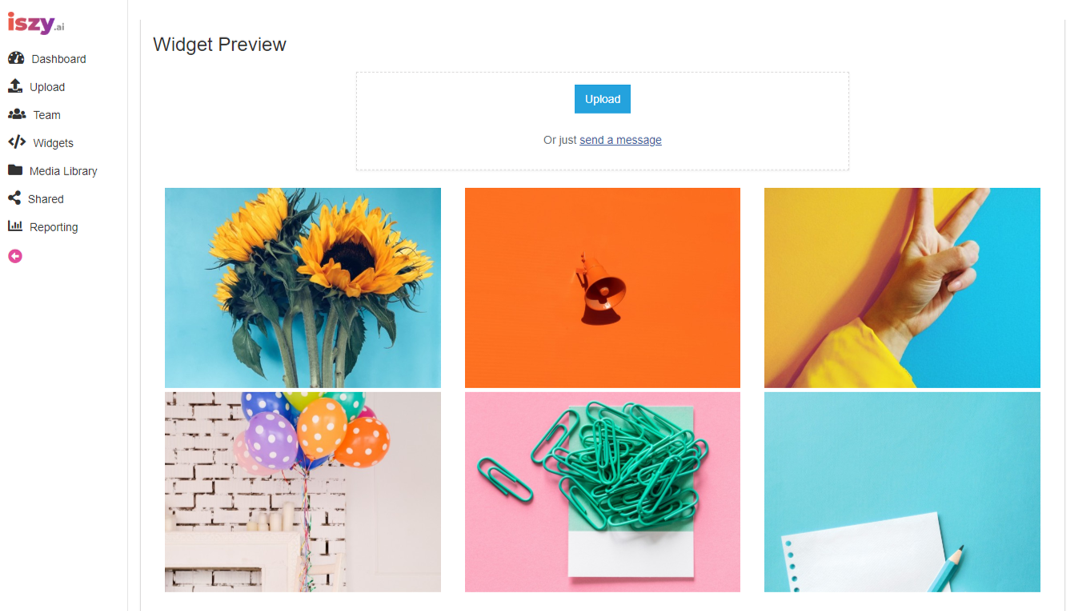1068x611 pixels.
Task: Click the Dashboard gauge icon
Action: pos(16,59)
